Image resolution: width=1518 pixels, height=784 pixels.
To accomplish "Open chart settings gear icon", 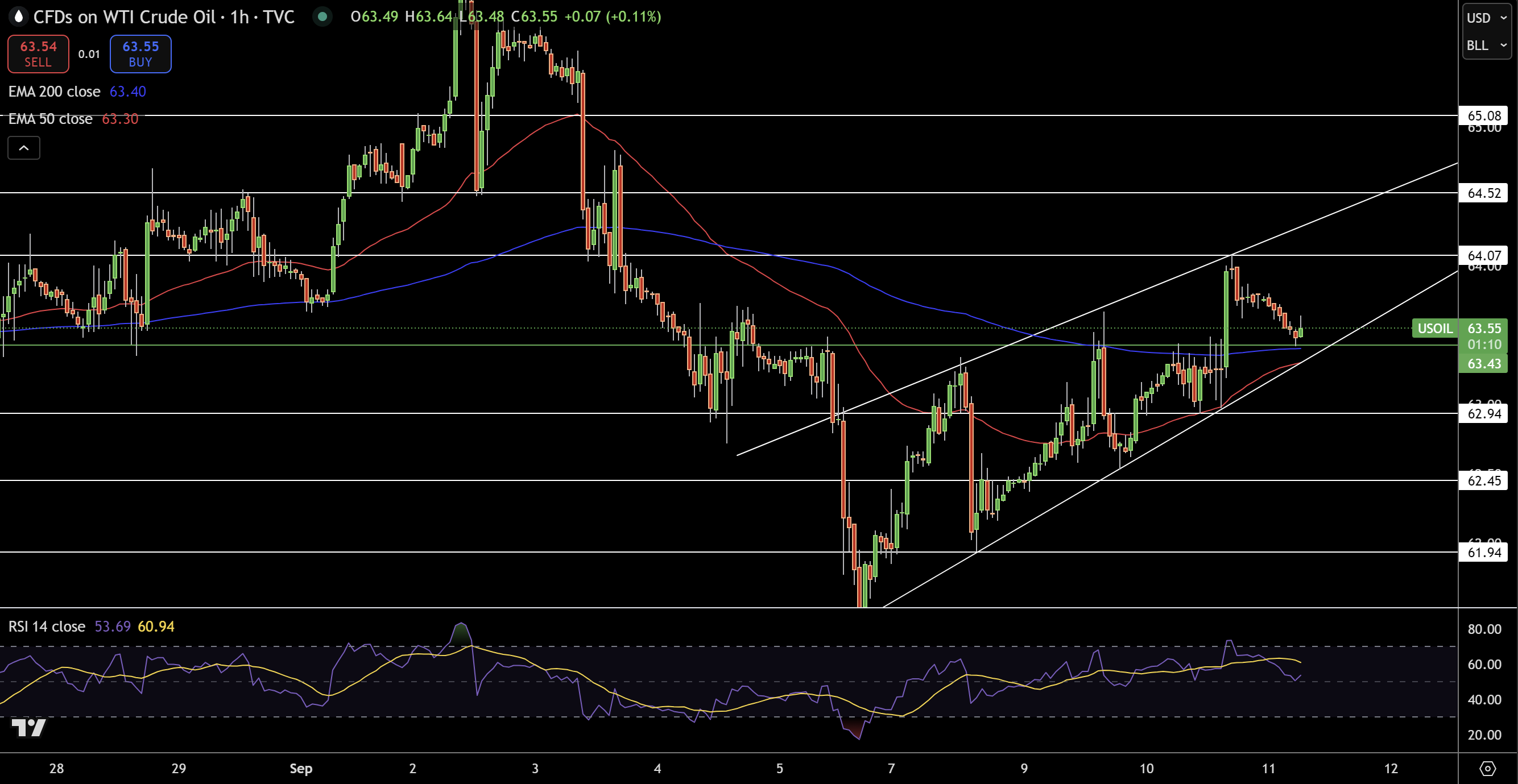I will pos(1488,768).
